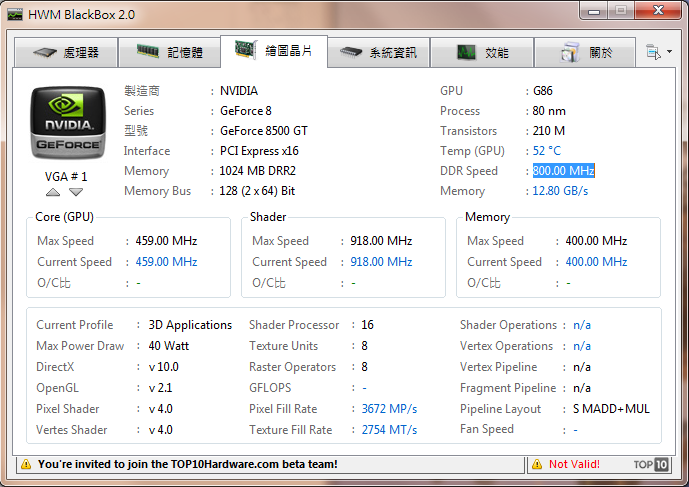Viewport: 689px width, 487px height.
Task: Click the Core current speed 459.00 MHz
Action: coord(166,262)
